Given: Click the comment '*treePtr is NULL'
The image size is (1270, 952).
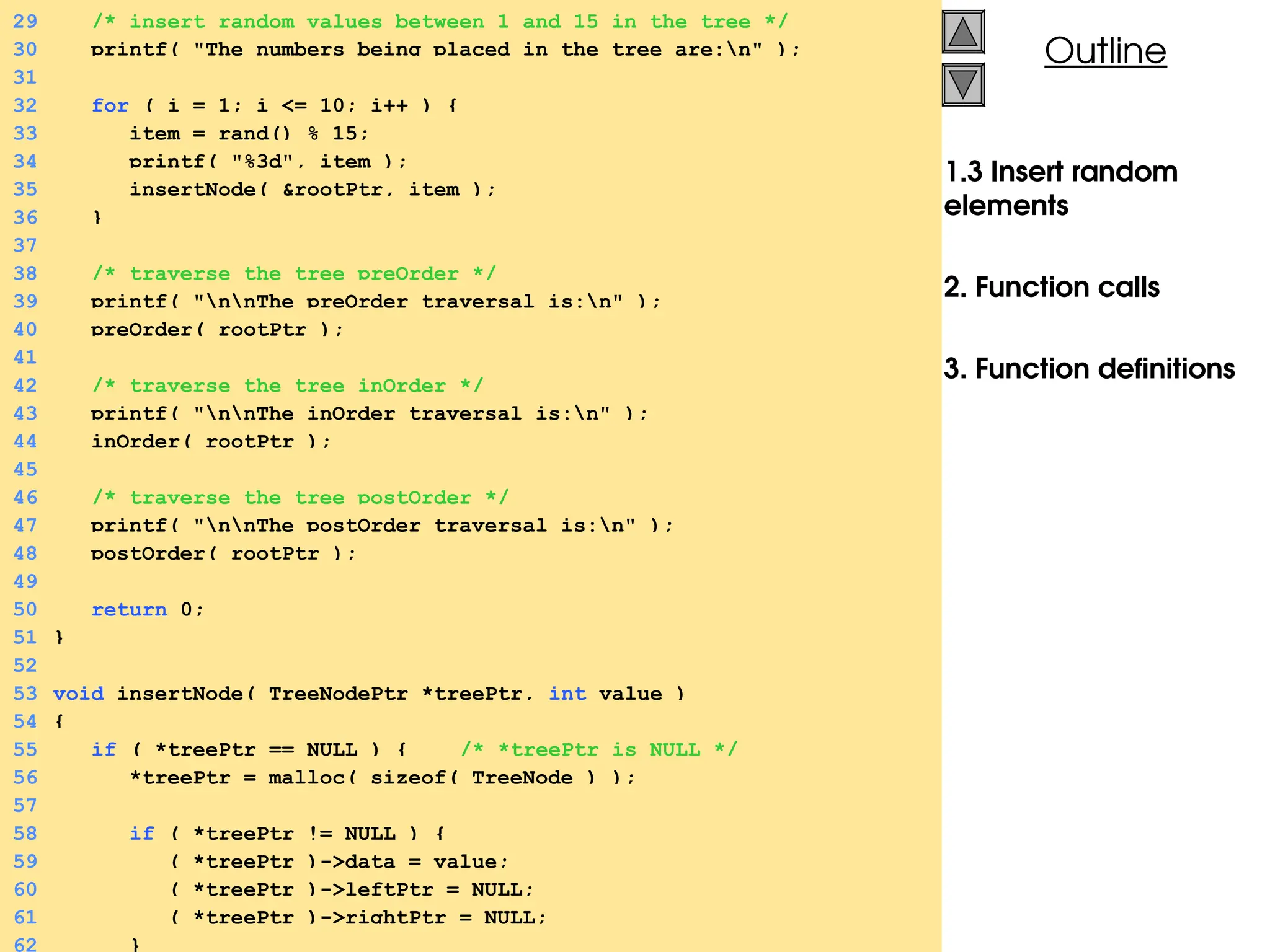Looking at the screenshot, I should click(599, 750).
